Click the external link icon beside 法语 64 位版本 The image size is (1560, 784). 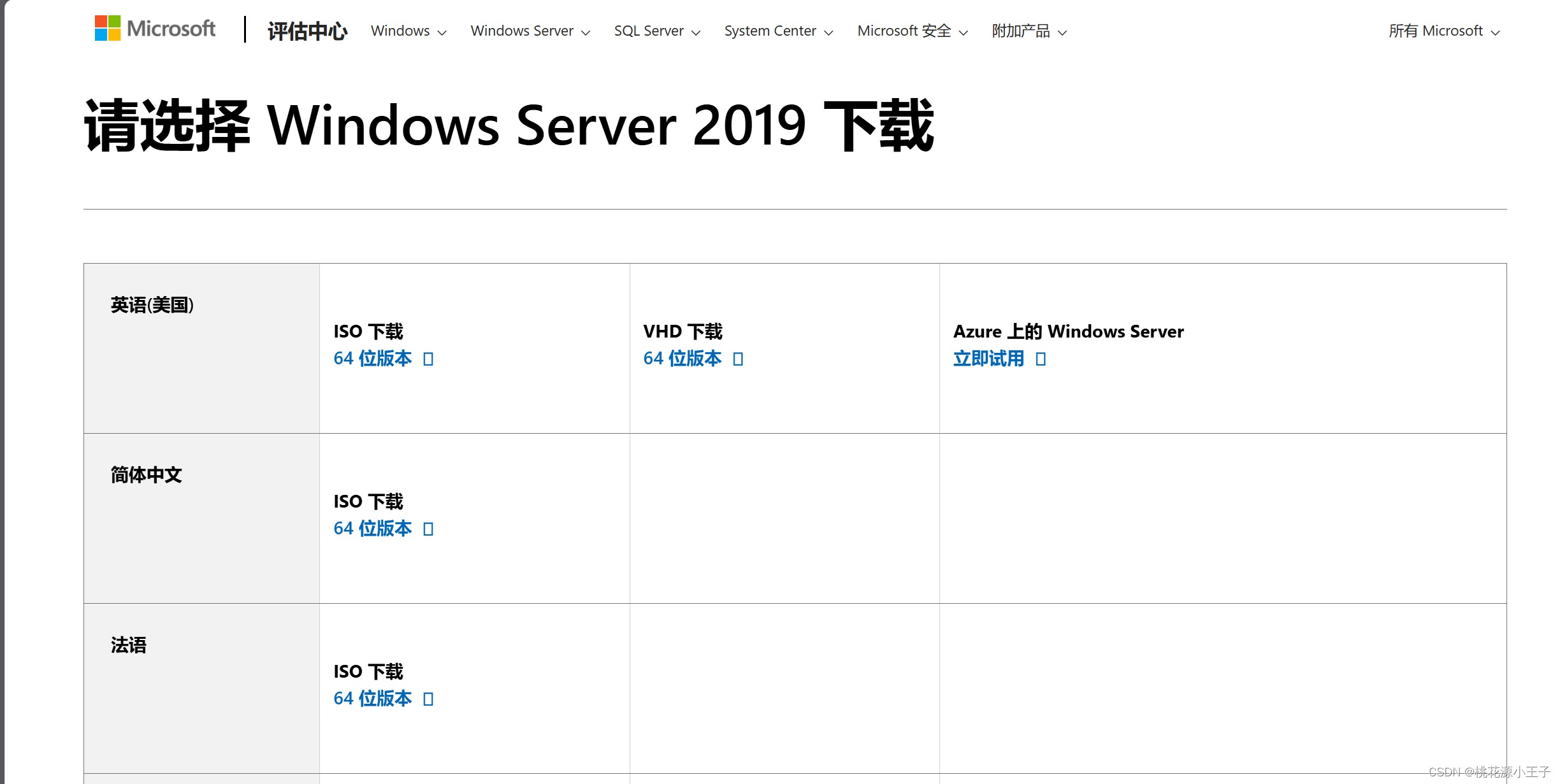click(429, 698)
